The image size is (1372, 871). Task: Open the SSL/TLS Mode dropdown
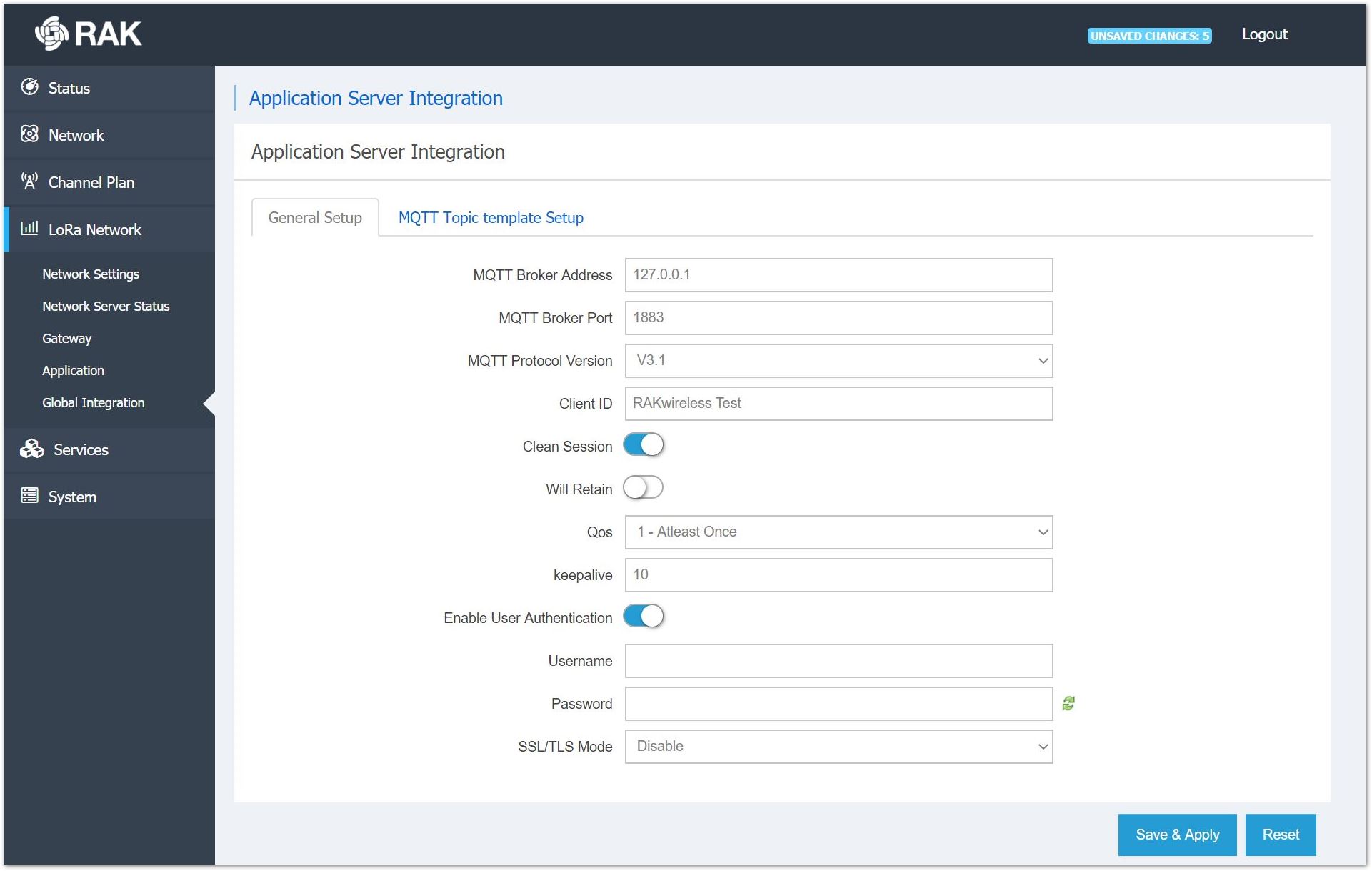[x=838, y=747]
